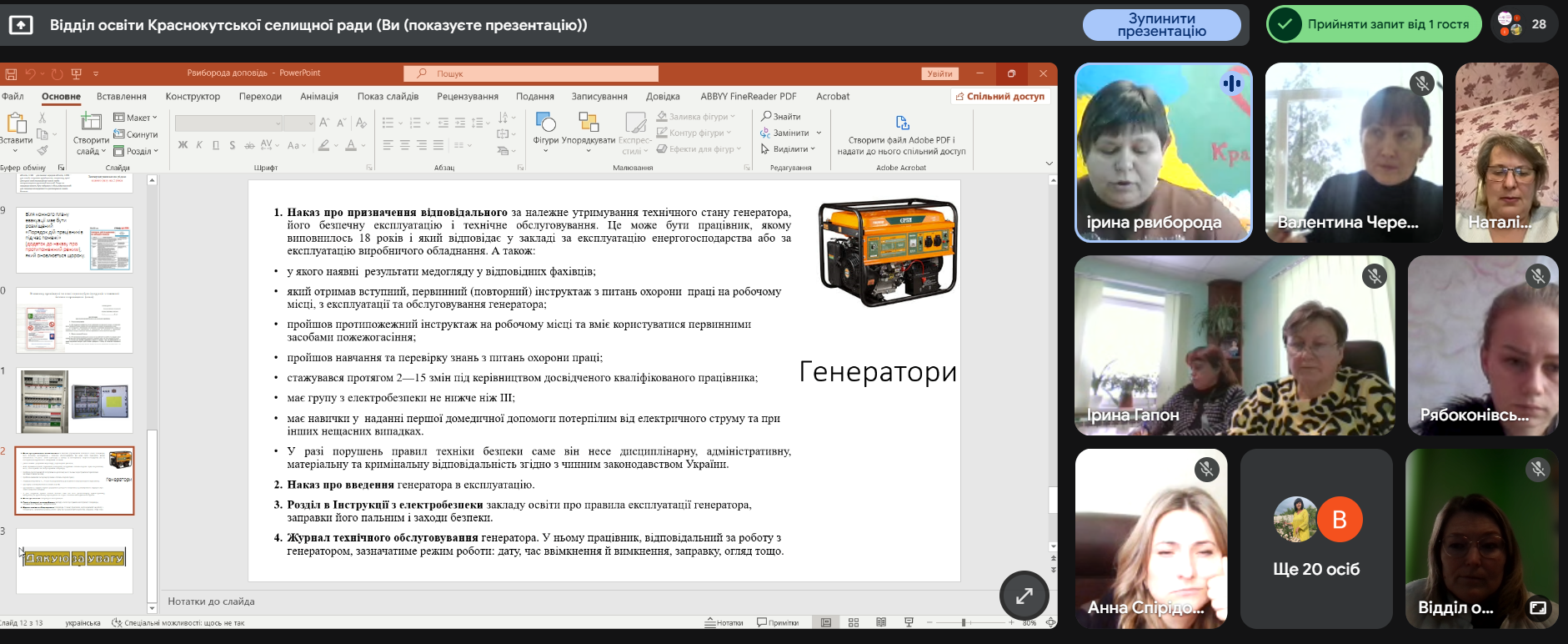1568x644 pixels.
Task: Open reading view from the status bar
Action: [x=881, y=622]
